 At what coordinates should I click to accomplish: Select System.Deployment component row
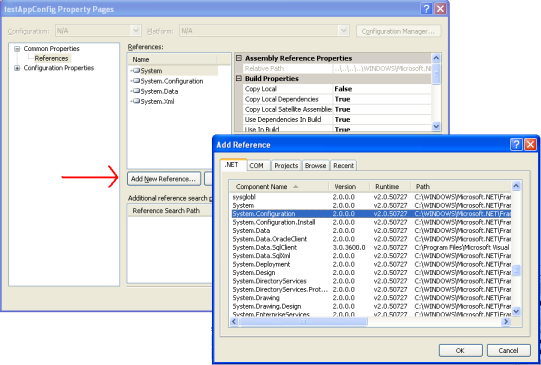coord(371,264)
